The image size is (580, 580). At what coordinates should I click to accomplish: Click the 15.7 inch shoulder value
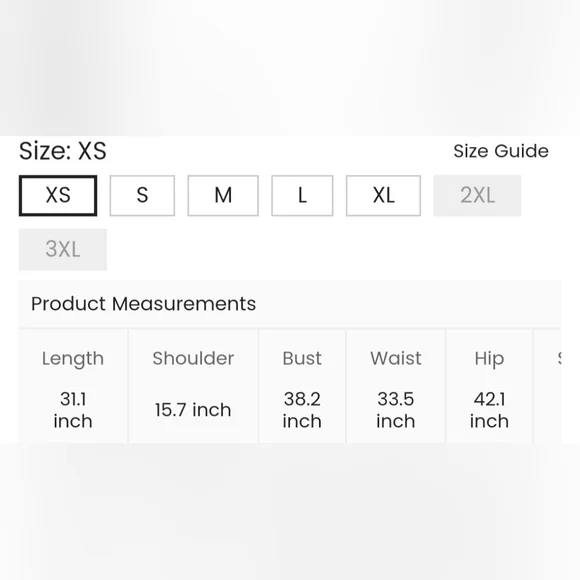(x=193, y=410)
